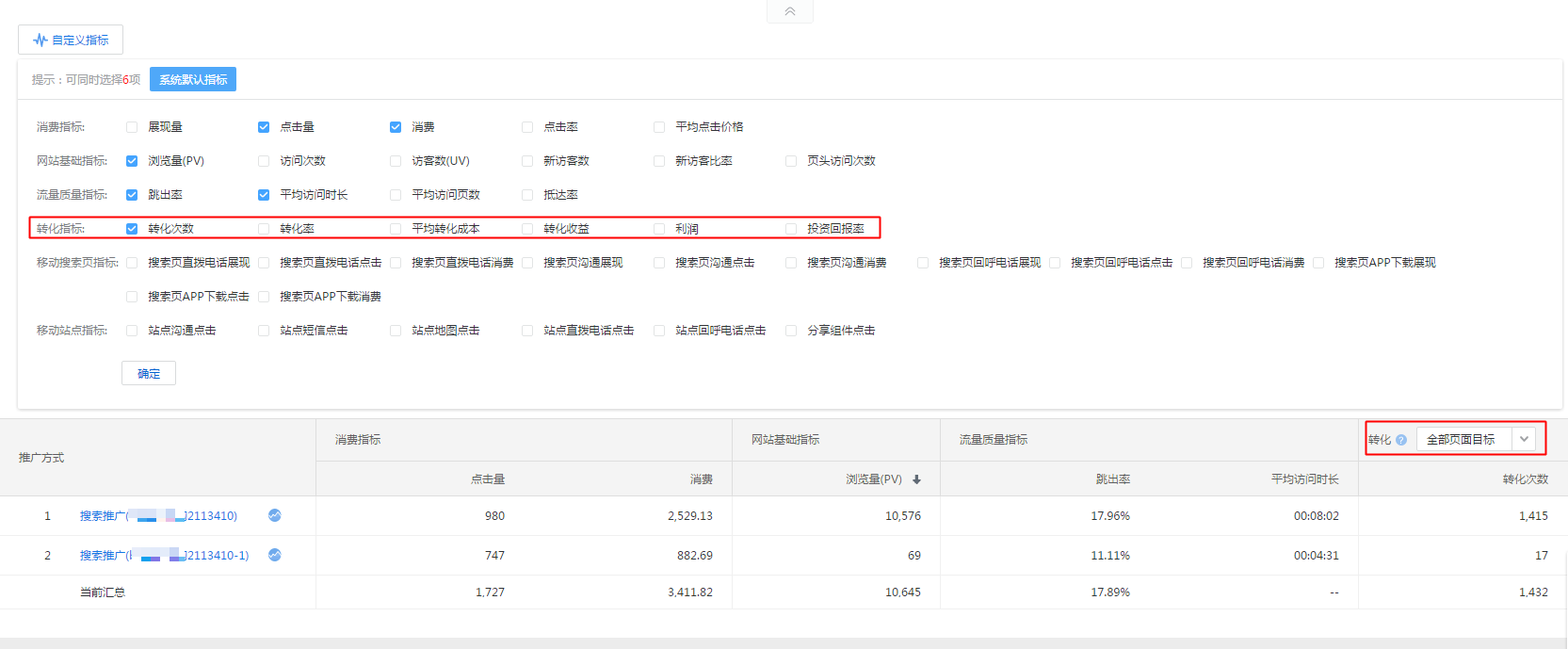Click the help icon next to 转化
1568x649 pixels.
(1401, 440)
